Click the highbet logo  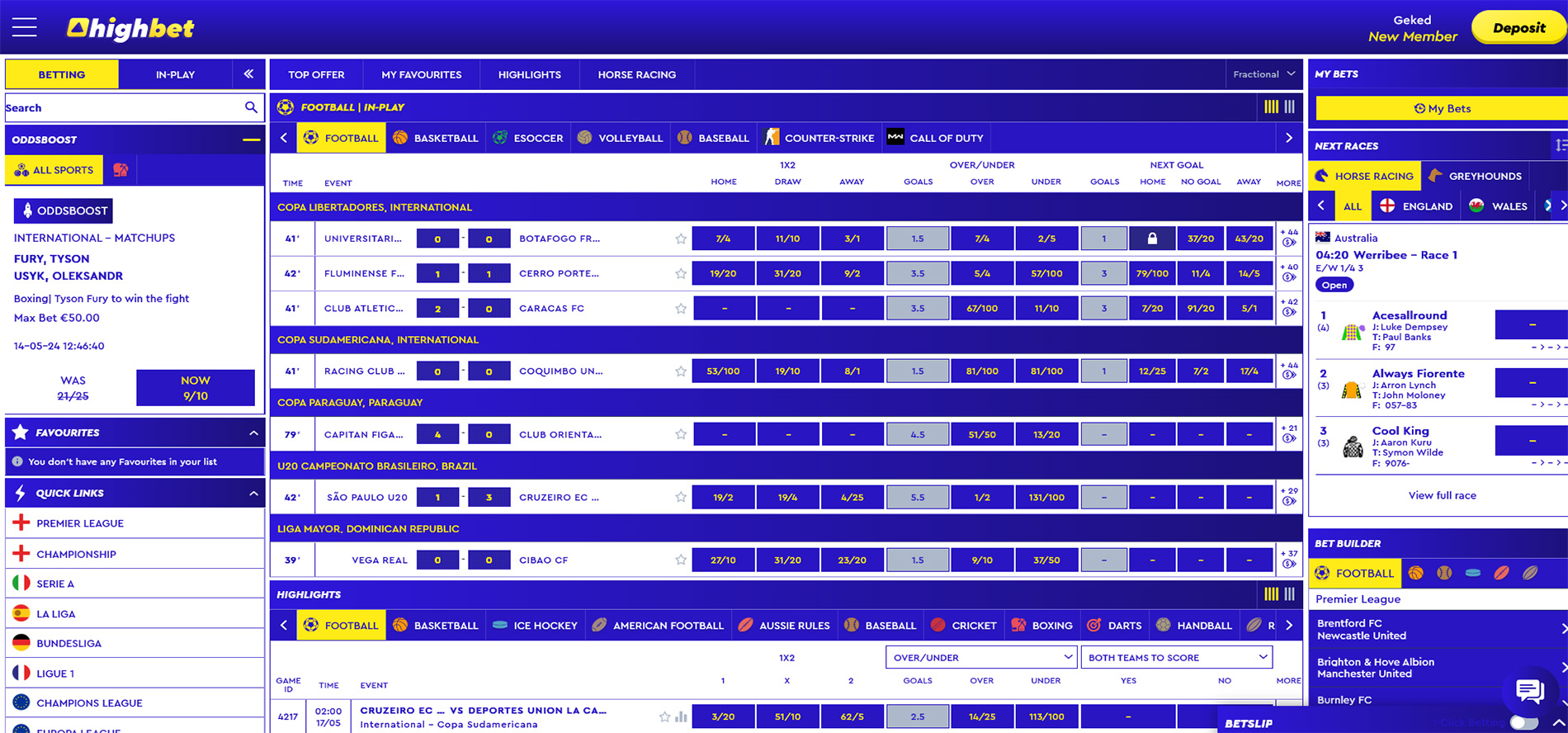pos(130,28)
